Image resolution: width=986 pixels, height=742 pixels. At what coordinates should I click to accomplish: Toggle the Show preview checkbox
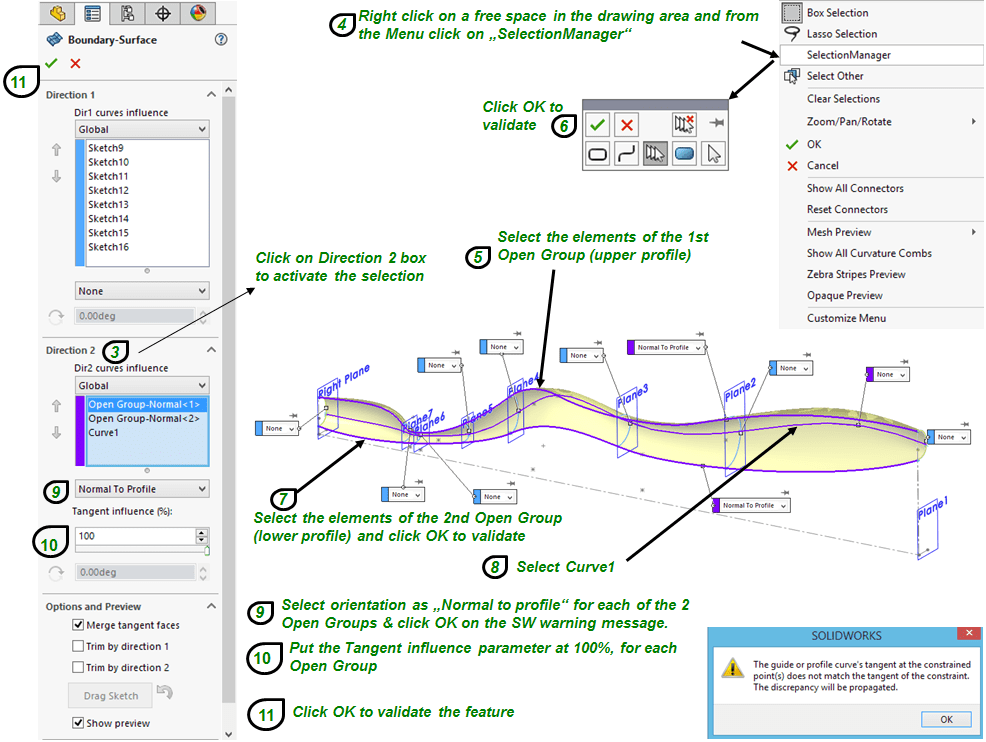pos(79,723)
